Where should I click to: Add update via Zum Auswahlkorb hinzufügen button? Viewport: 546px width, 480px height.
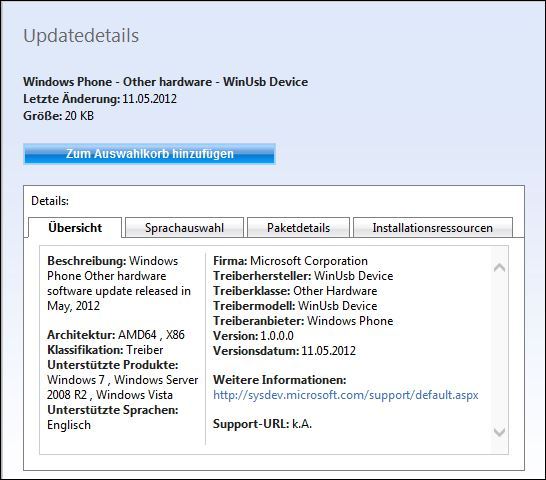coord(149,154)
